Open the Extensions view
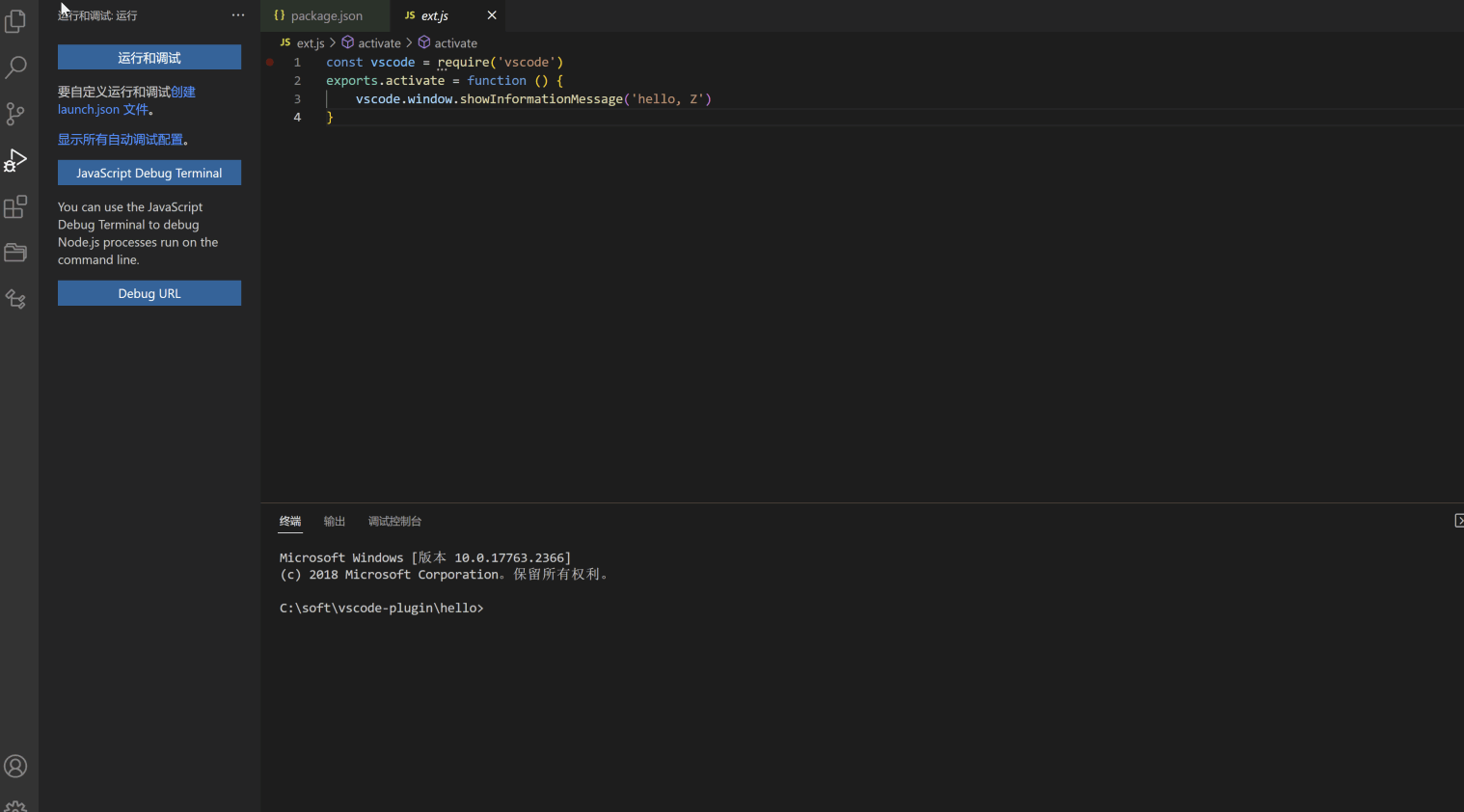Viewport: 1464px width, 812px height. click(x=15, y=206)
